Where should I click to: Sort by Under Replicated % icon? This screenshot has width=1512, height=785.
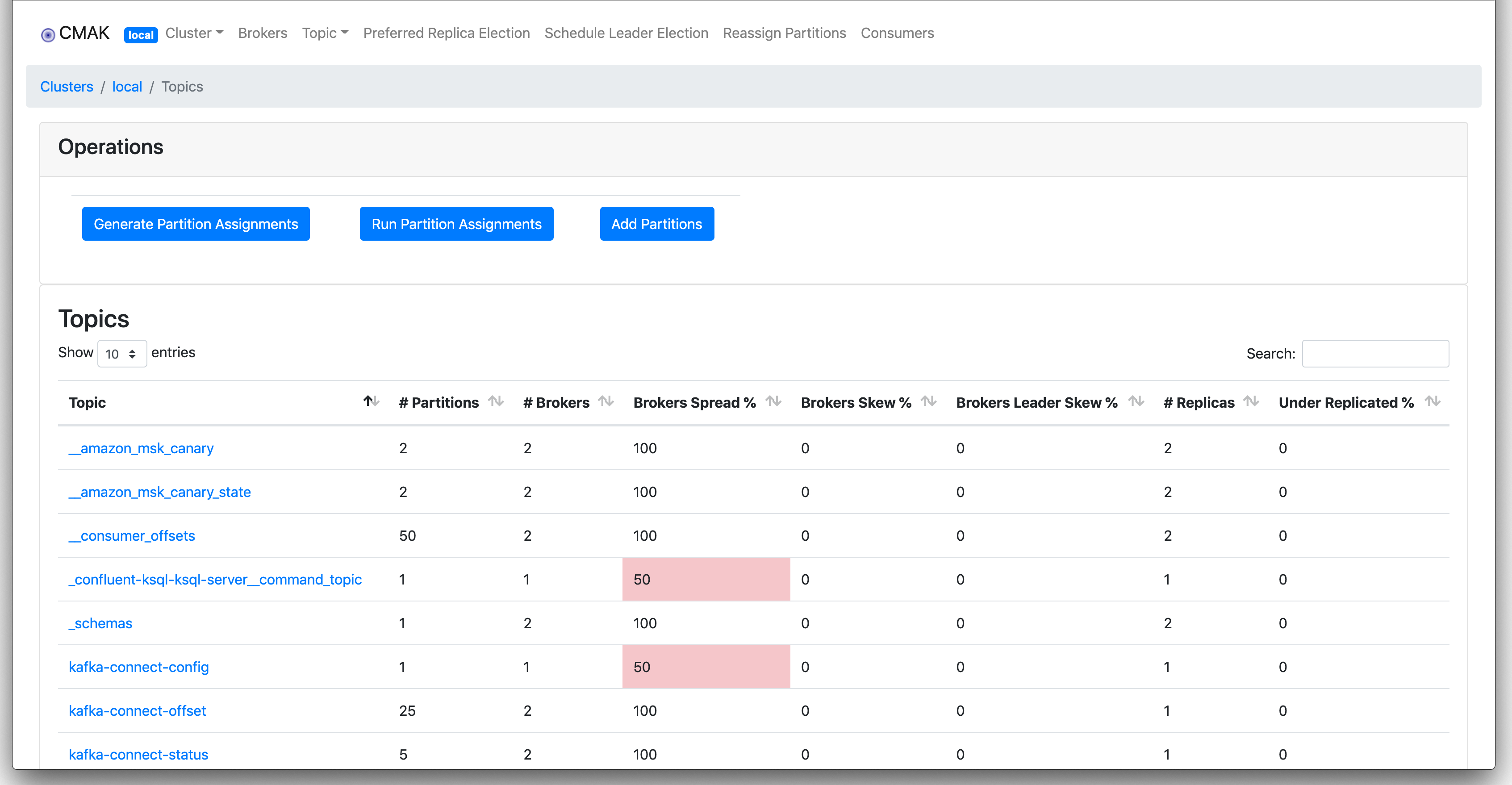coord(1433,401)
